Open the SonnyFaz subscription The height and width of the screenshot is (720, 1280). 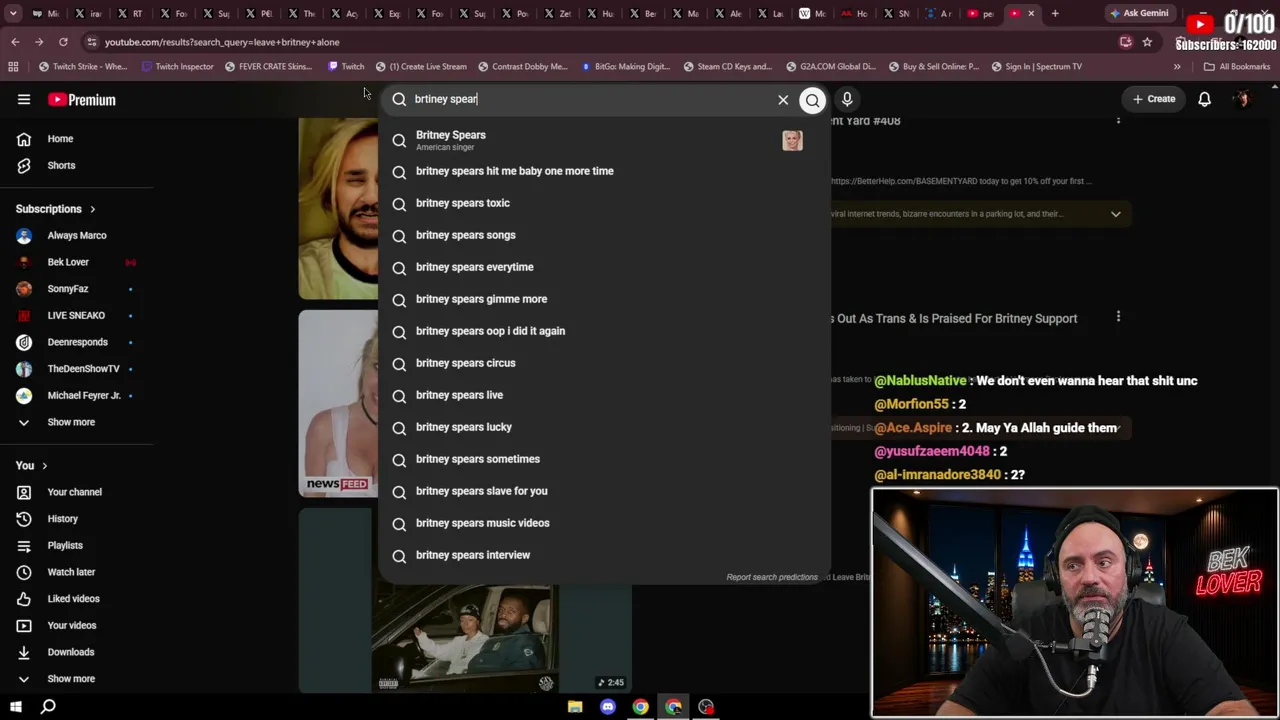point(68,289)
